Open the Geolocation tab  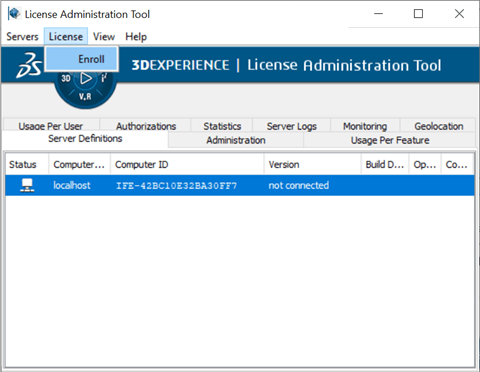tap(439, 126)
